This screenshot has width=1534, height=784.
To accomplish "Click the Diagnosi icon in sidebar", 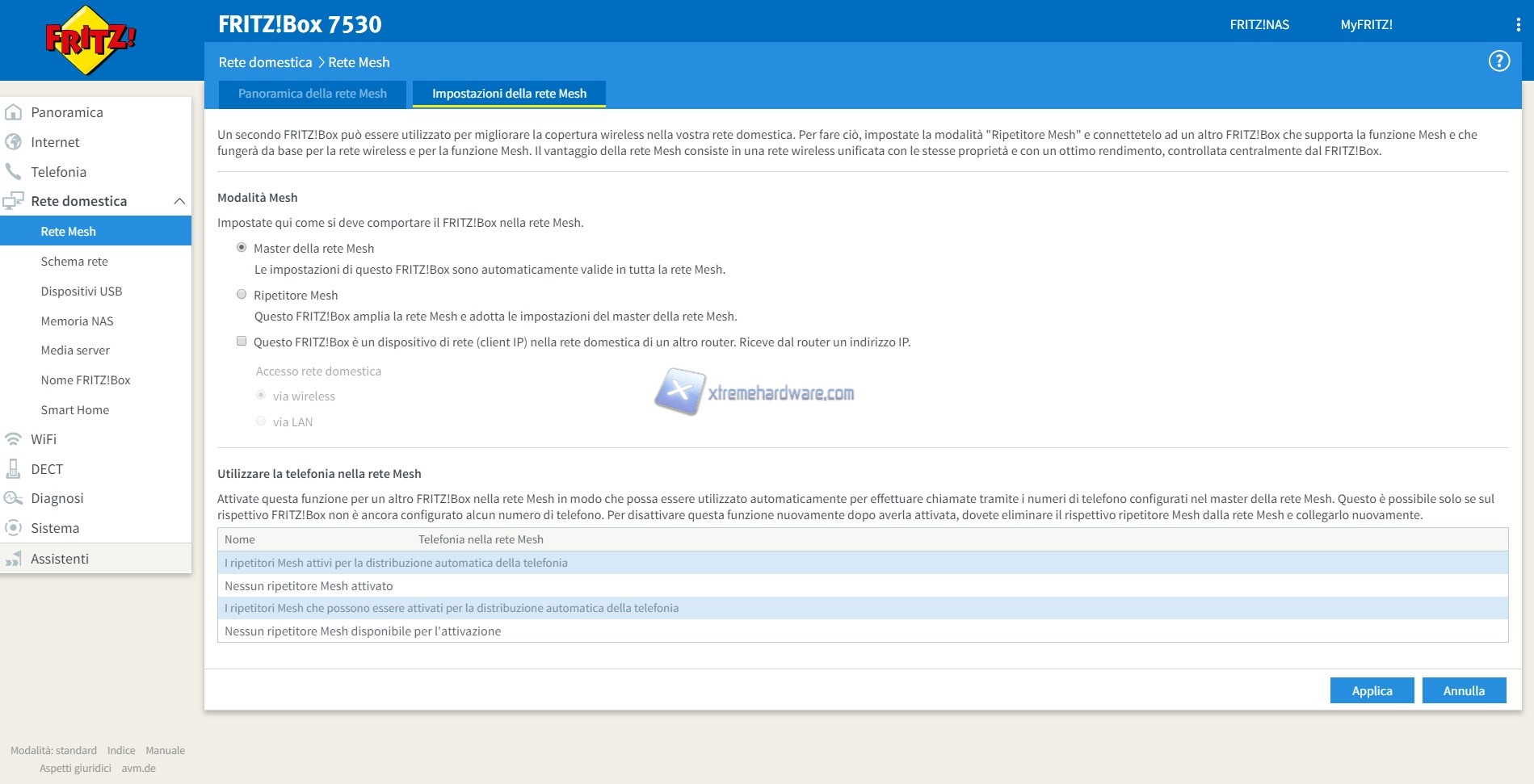I will click(14, 499).
